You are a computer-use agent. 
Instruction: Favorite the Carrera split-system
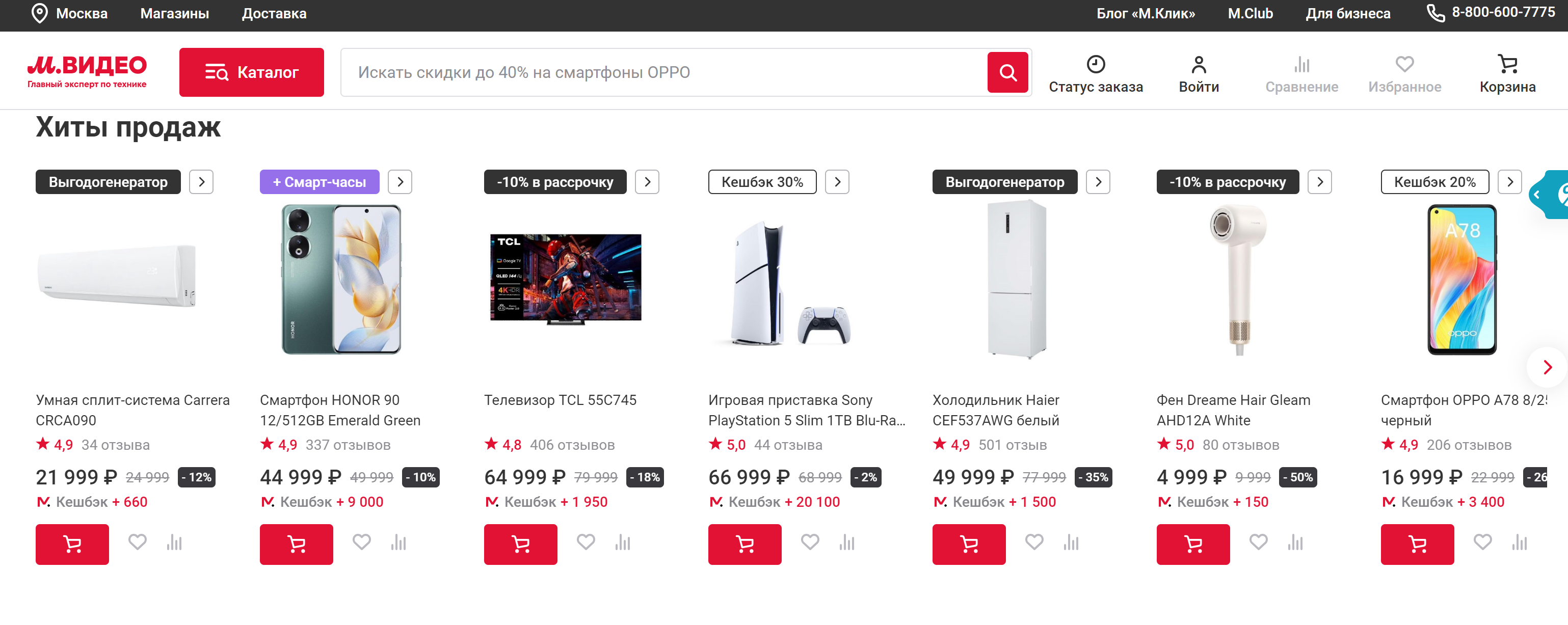tap(138, 541)
